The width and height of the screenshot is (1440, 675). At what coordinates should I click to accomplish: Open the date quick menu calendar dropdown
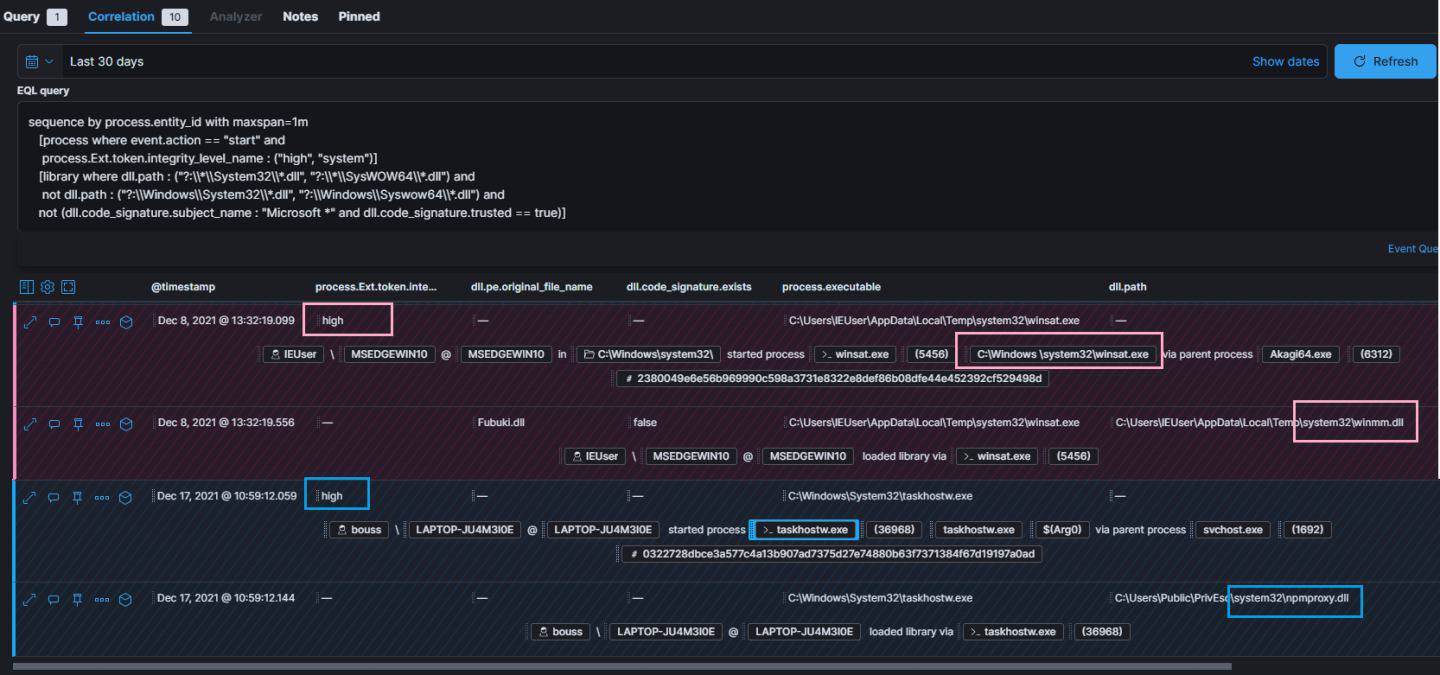coord(39,61)
